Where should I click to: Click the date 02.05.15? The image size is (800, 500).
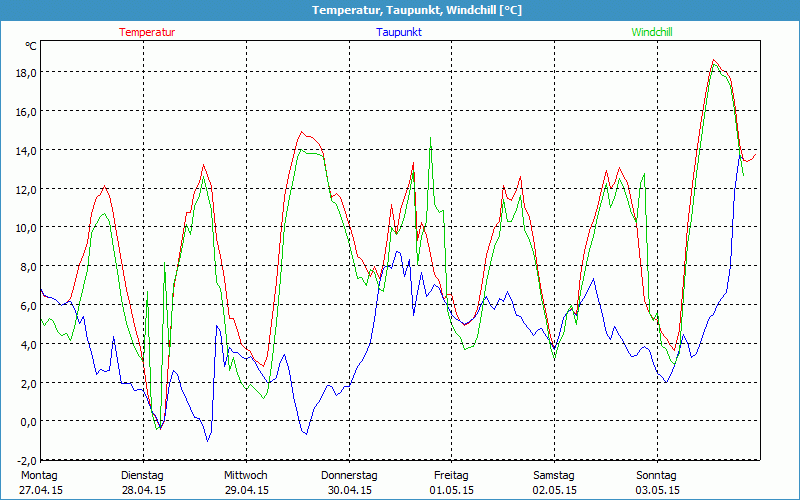(x=555, y=490)
